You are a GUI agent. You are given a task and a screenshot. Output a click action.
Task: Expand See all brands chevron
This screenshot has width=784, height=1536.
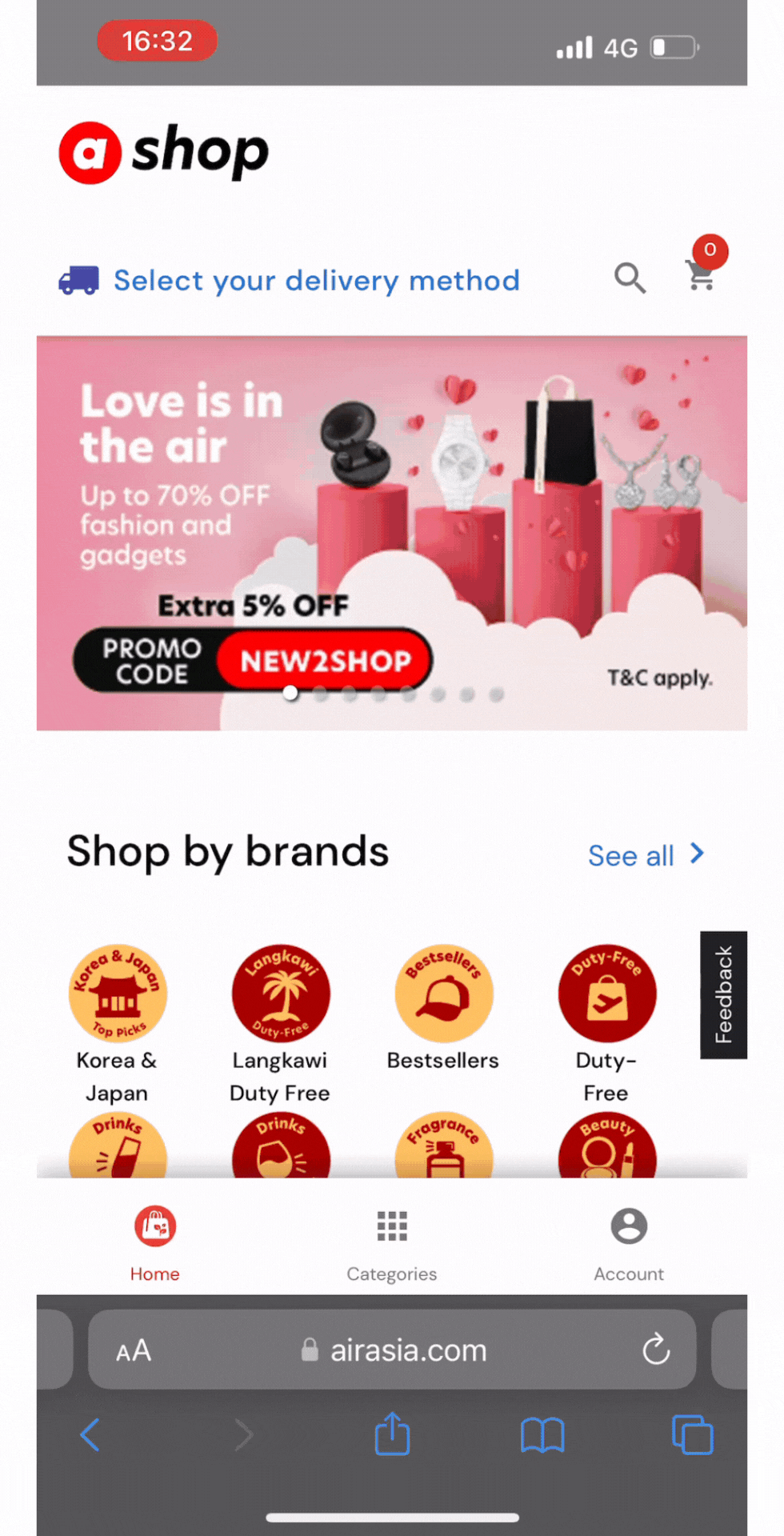pyautogui.click(x=697, y=854)
